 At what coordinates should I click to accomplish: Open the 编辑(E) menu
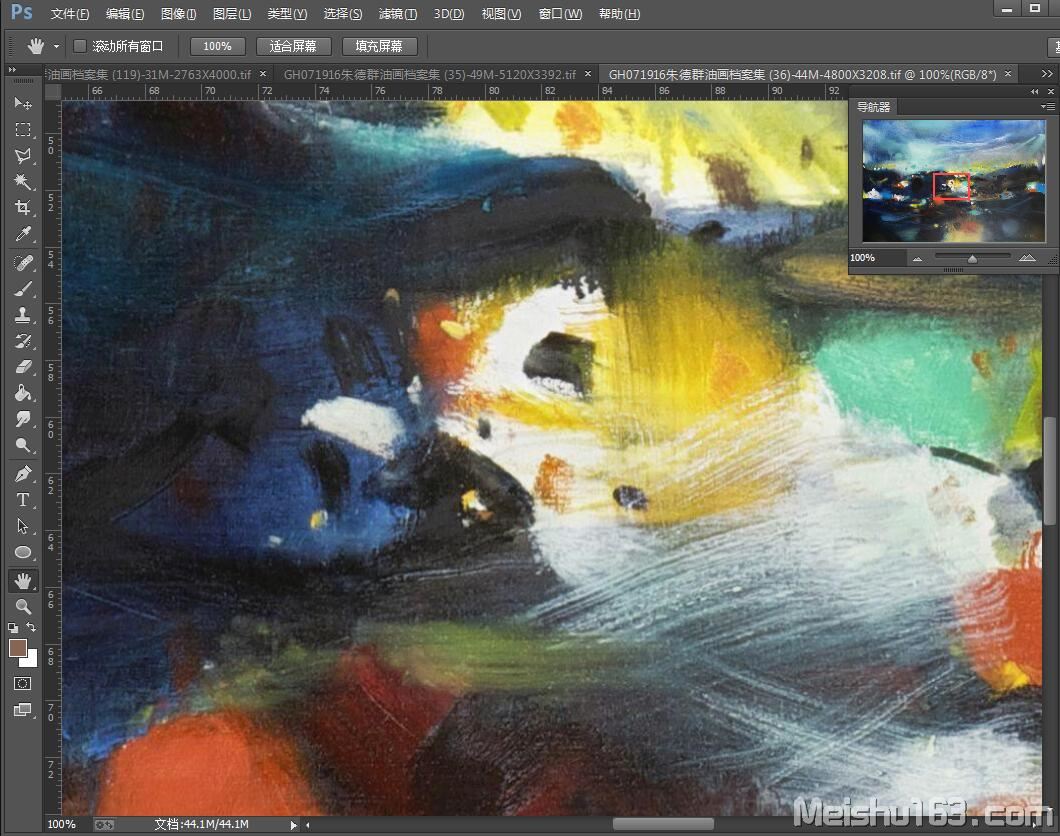tap(125, 14)
